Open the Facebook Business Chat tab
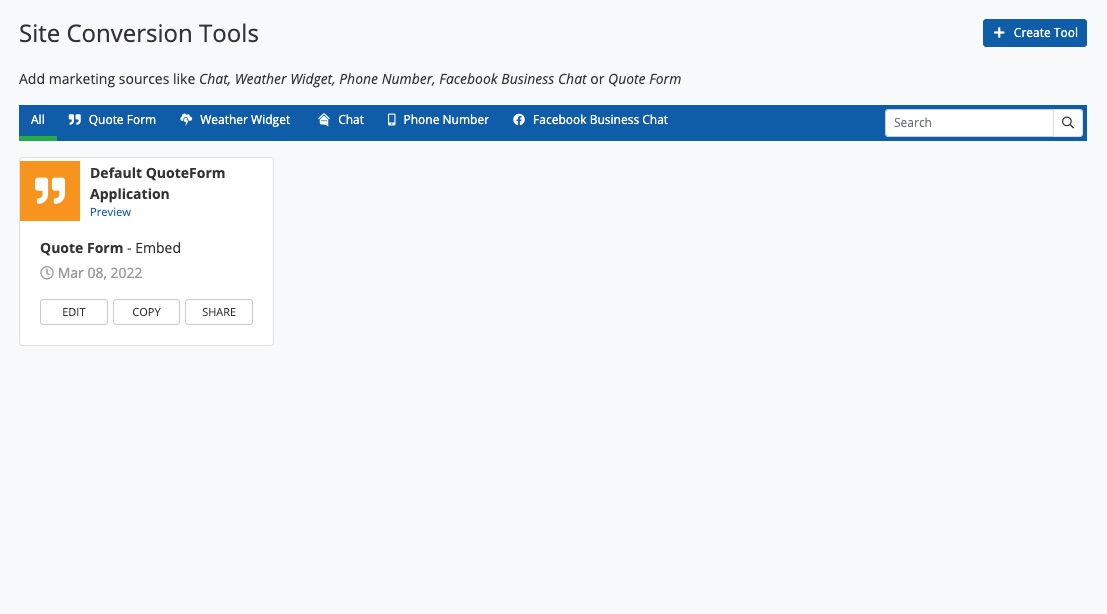 tap(599, 120)
